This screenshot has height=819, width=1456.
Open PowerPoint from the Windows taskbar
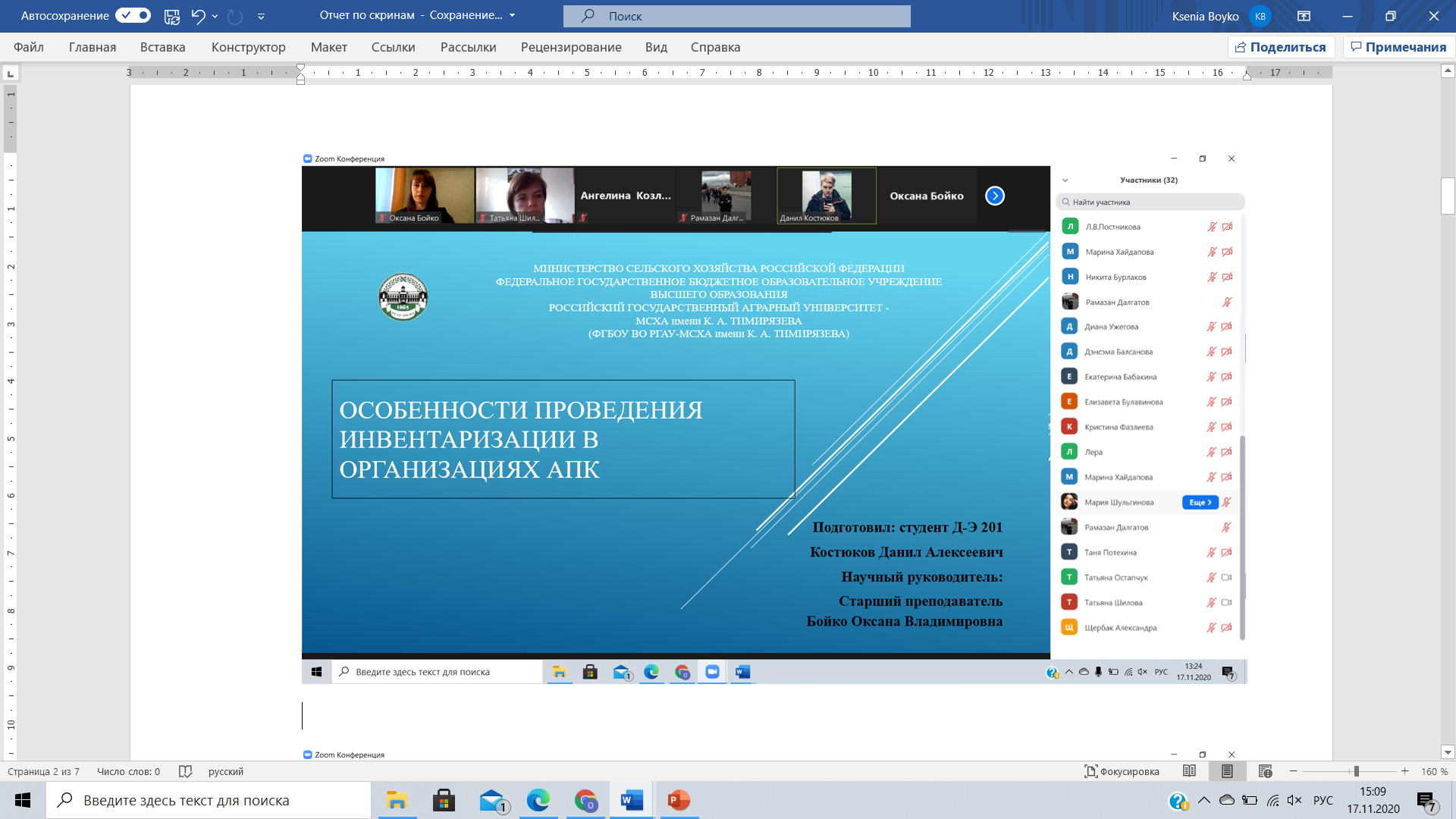pos(679,800)
